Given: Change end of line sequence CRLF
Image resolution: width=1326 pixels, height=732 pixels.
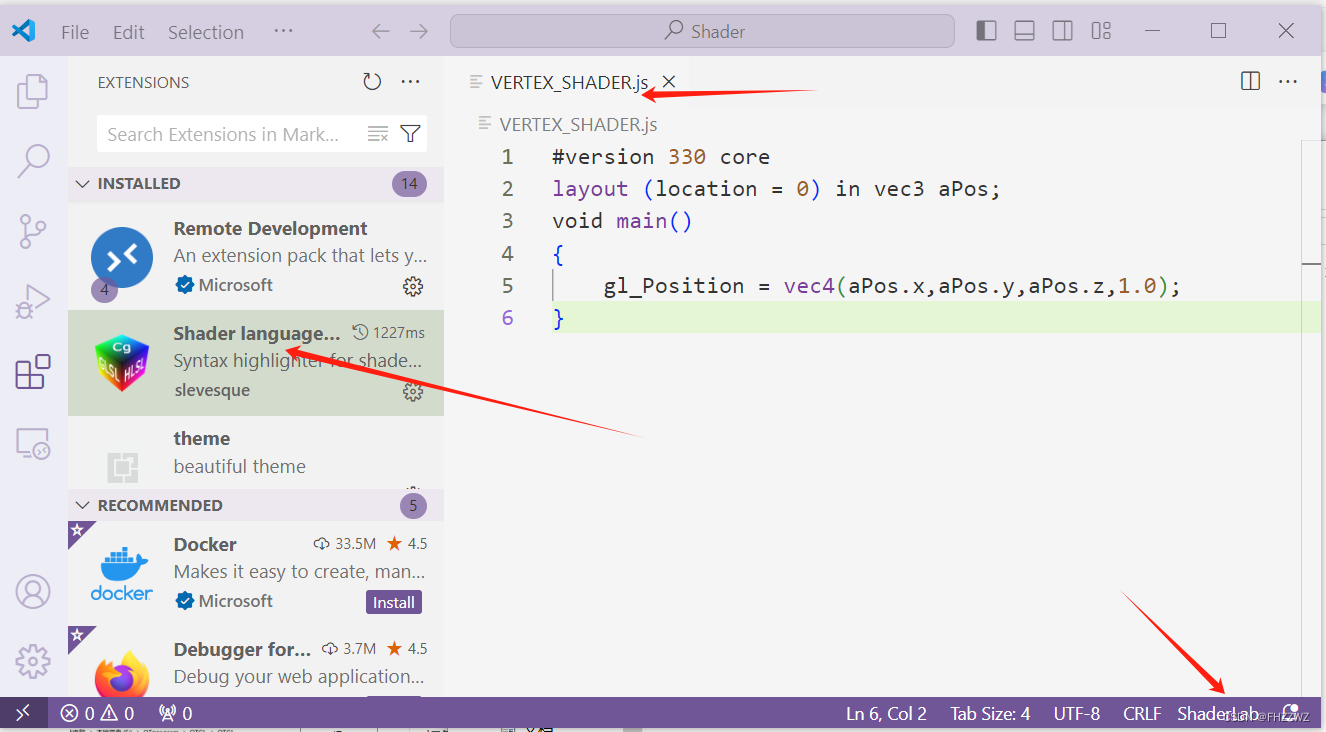Looking at the screenshot, I should pyautogui.click(x=1142, y=713).
